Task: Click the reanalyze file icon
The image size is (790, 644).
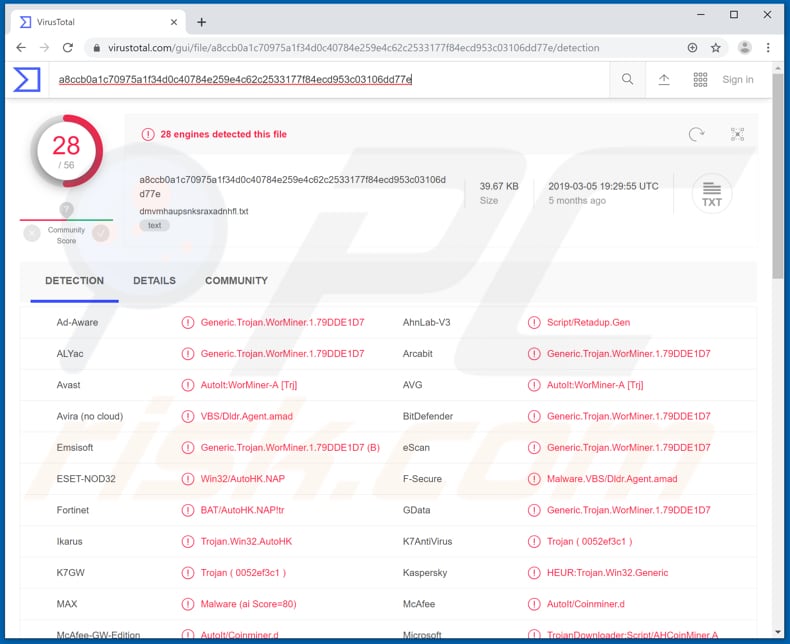Action: pyautogui.click(x=696, y=134)
